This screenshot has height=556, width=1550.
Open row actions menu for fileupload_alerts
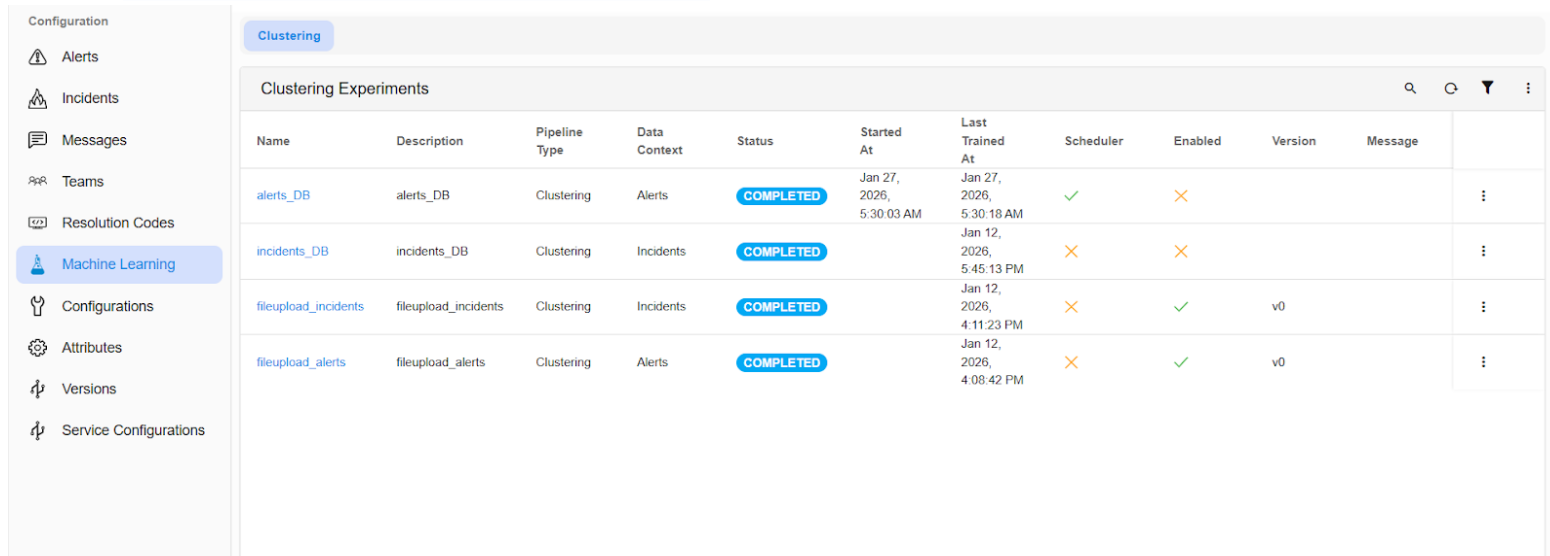[x=1483, y=362]
